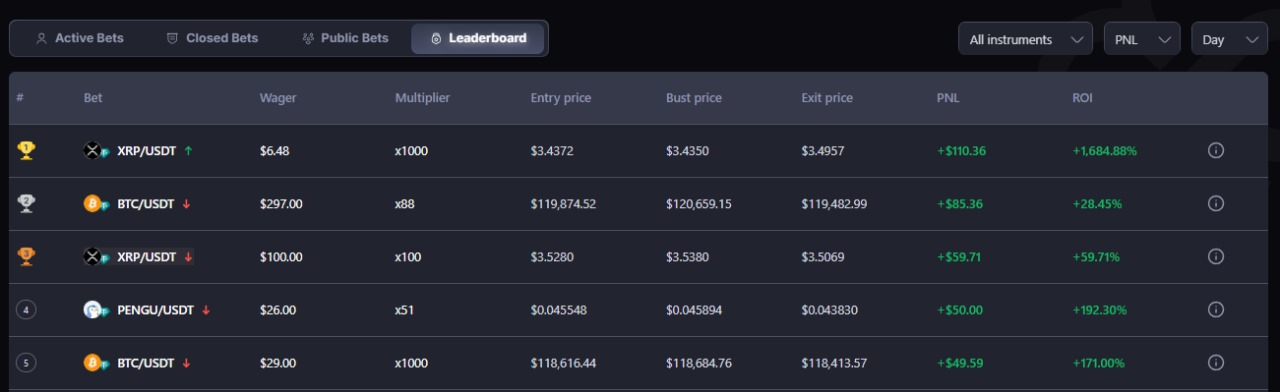Open info icon for BTC/USDT x88 bet
The height and width of the screenshot is (392, 1280).
(x=1216, y=203)
